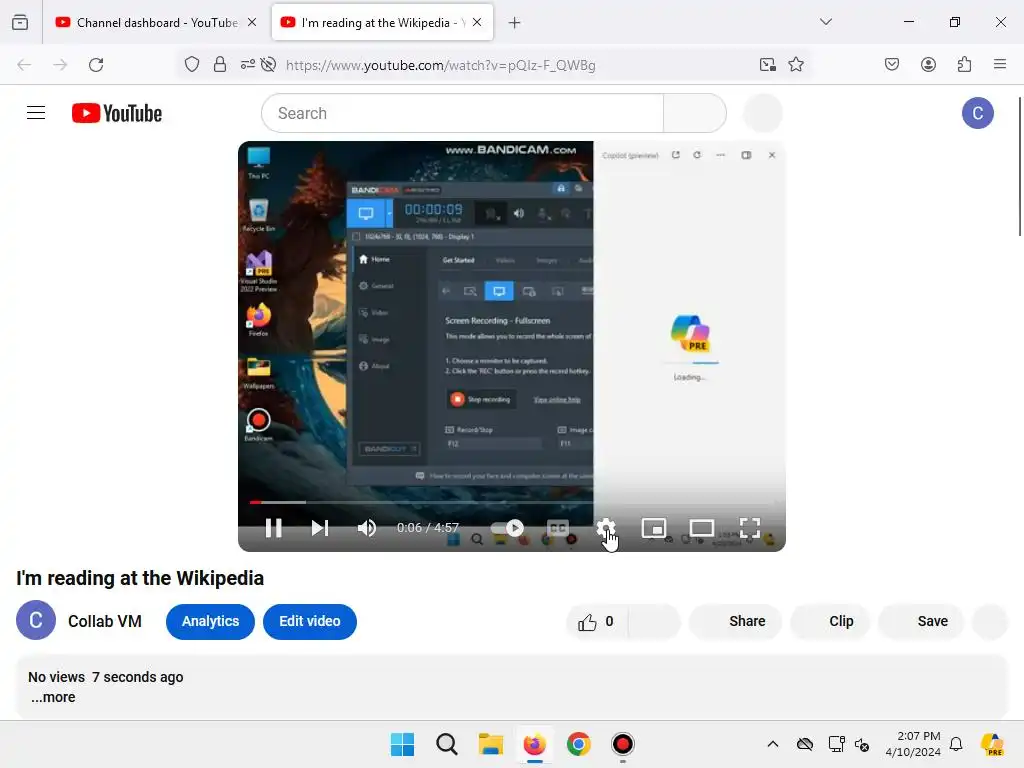Go back one page

click(x=24, y=65)
